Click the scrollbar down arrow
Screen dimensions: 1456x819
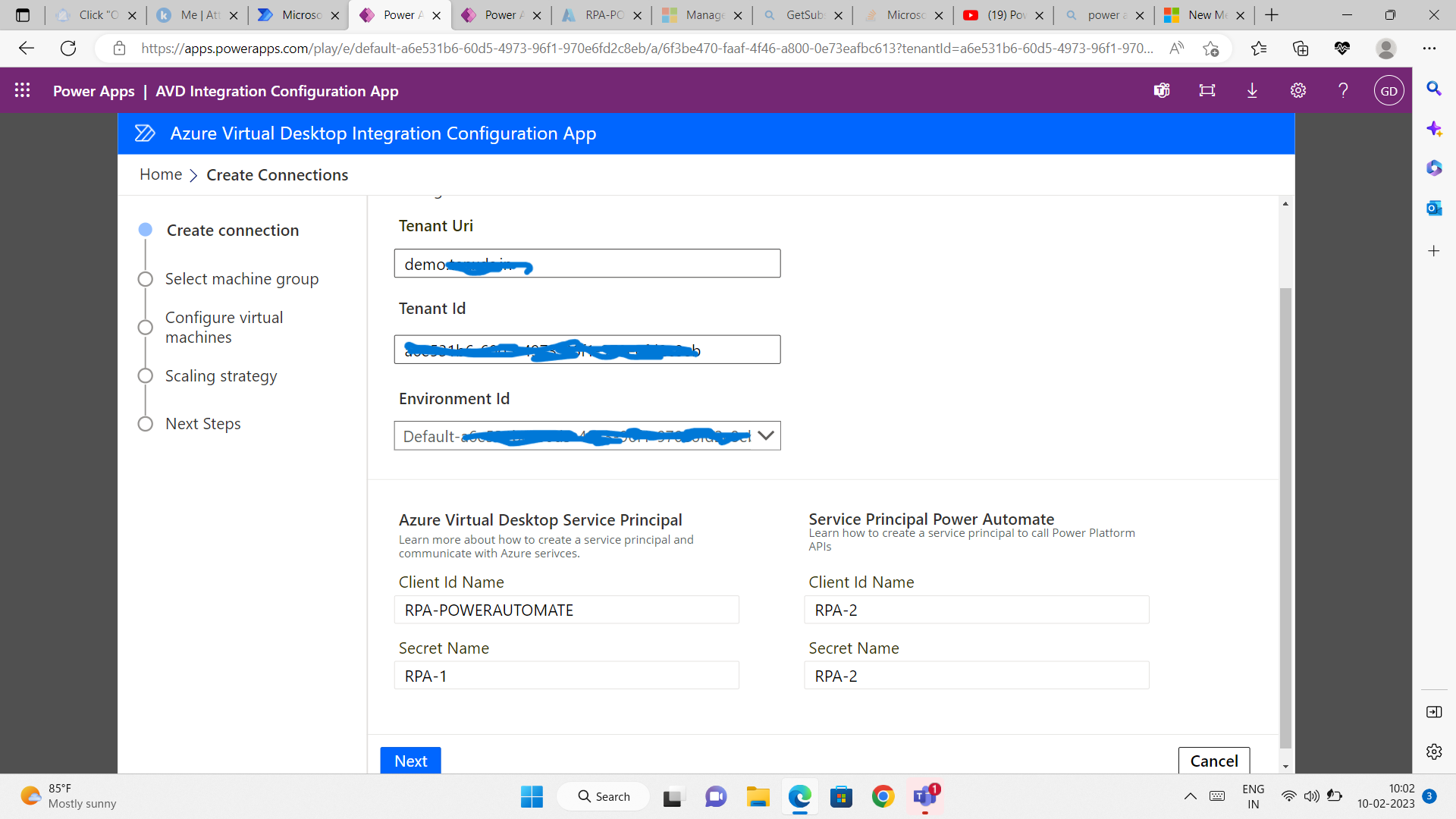(x=1285, y=766)
